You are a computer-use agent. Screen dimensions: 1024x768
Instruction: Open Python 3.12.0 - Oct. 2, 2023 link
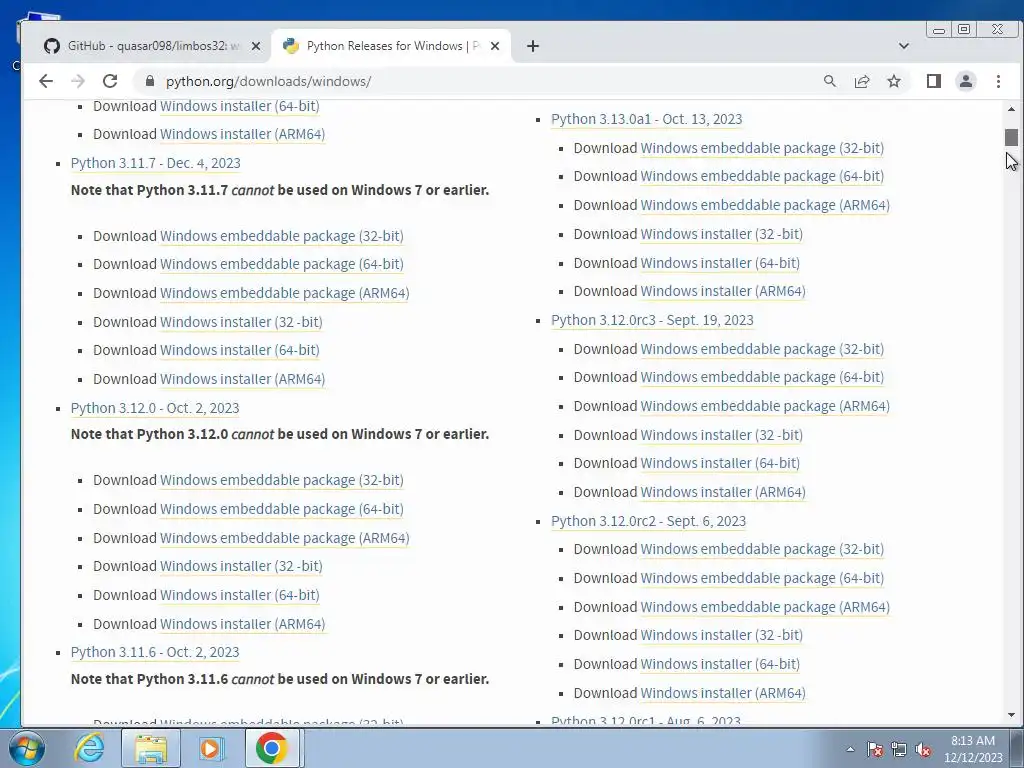(x=155, y=408)
